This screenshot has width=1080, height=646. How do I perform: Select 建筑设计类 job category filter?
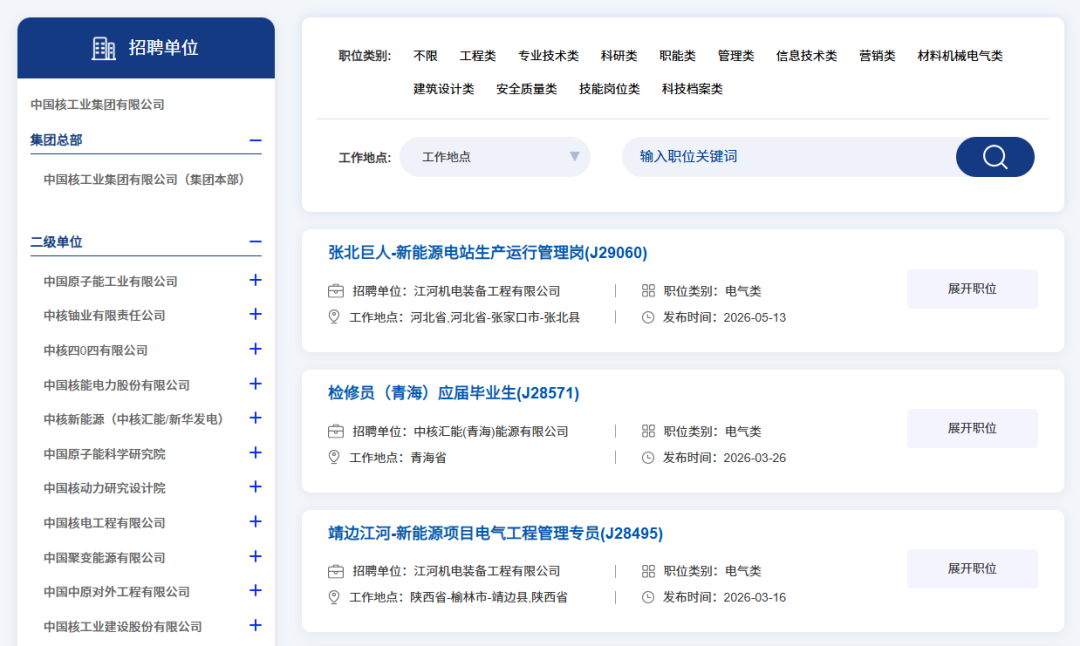tap(444, 89)
